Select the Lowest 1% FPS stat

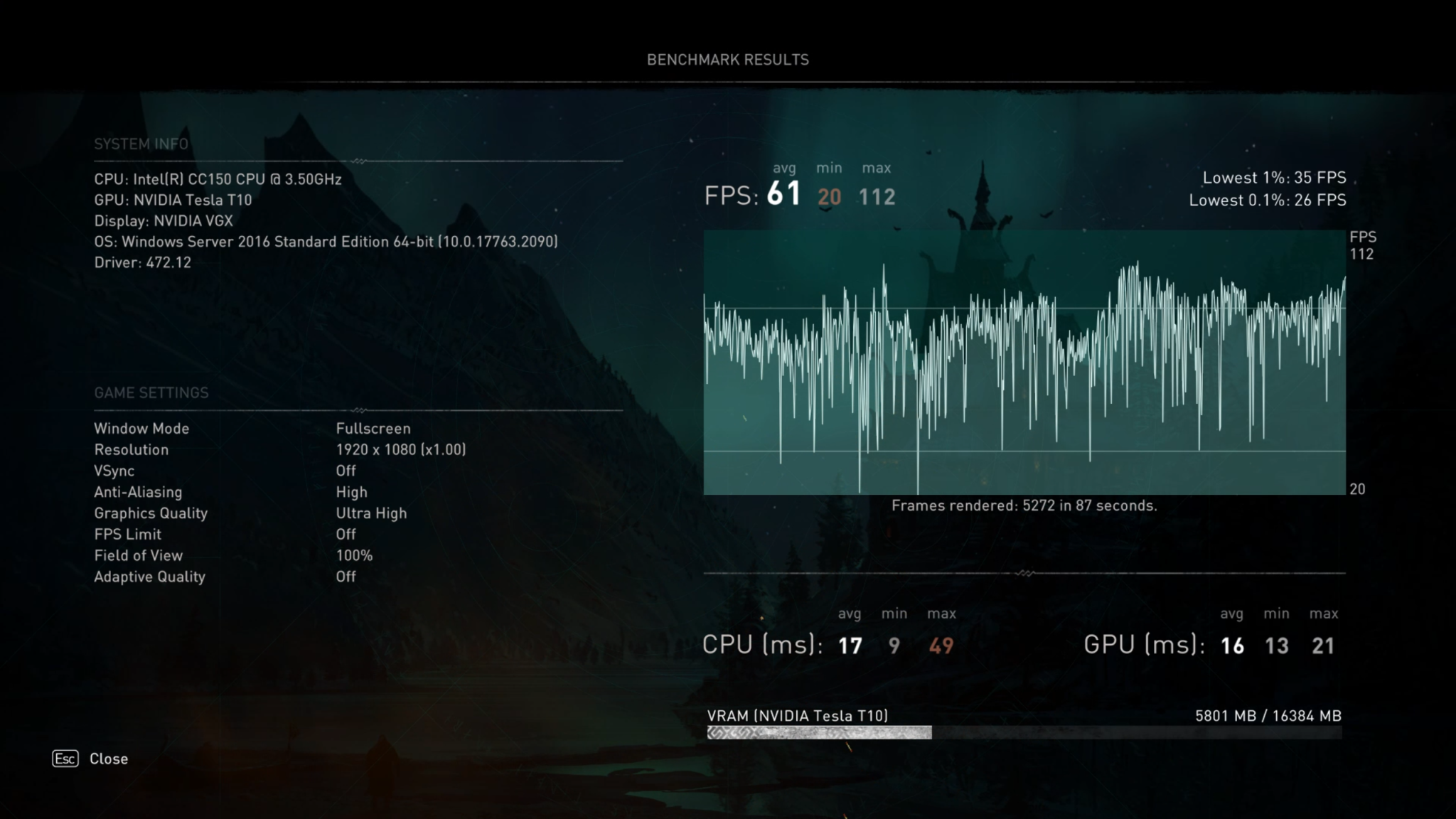click(1273, 178)
